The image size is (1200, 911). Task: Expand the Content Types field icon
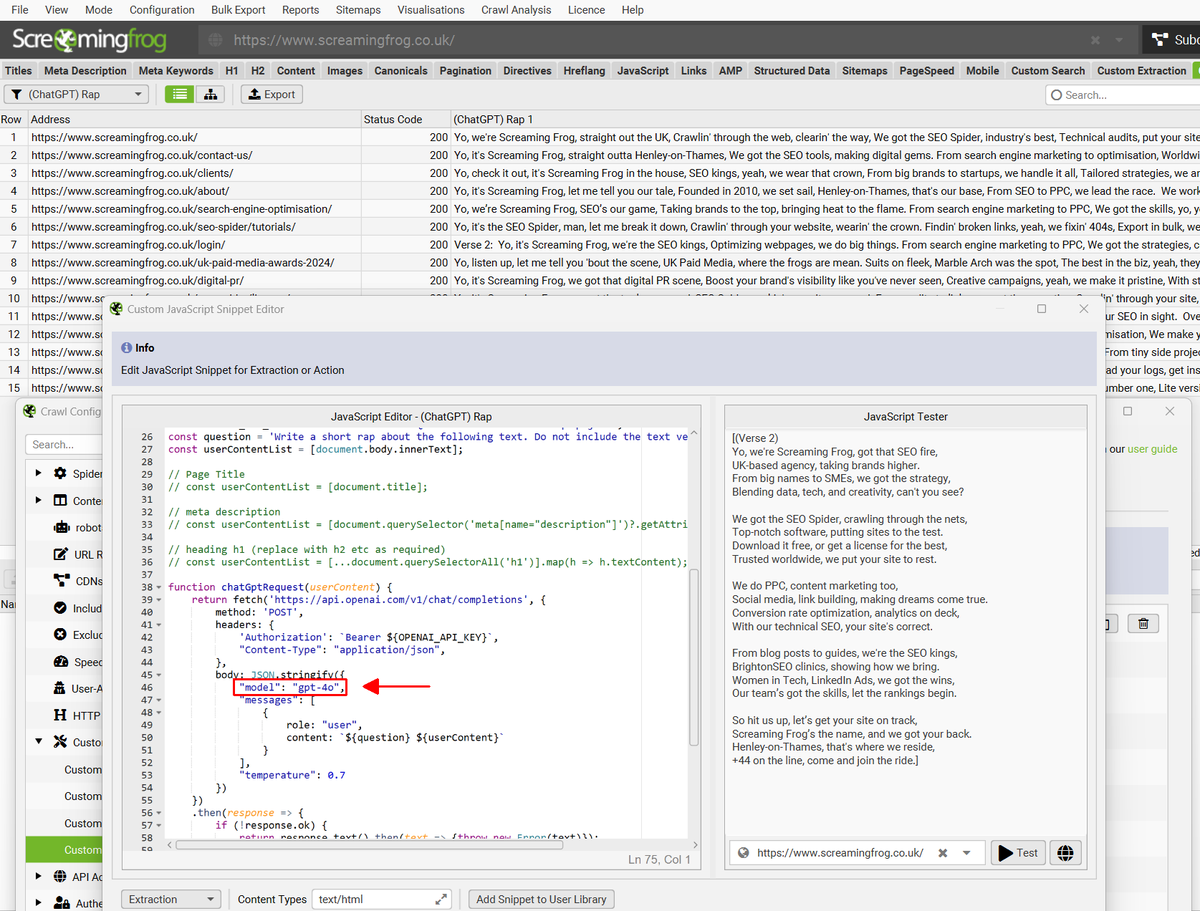pyautogui.click(x=442, y=899)
